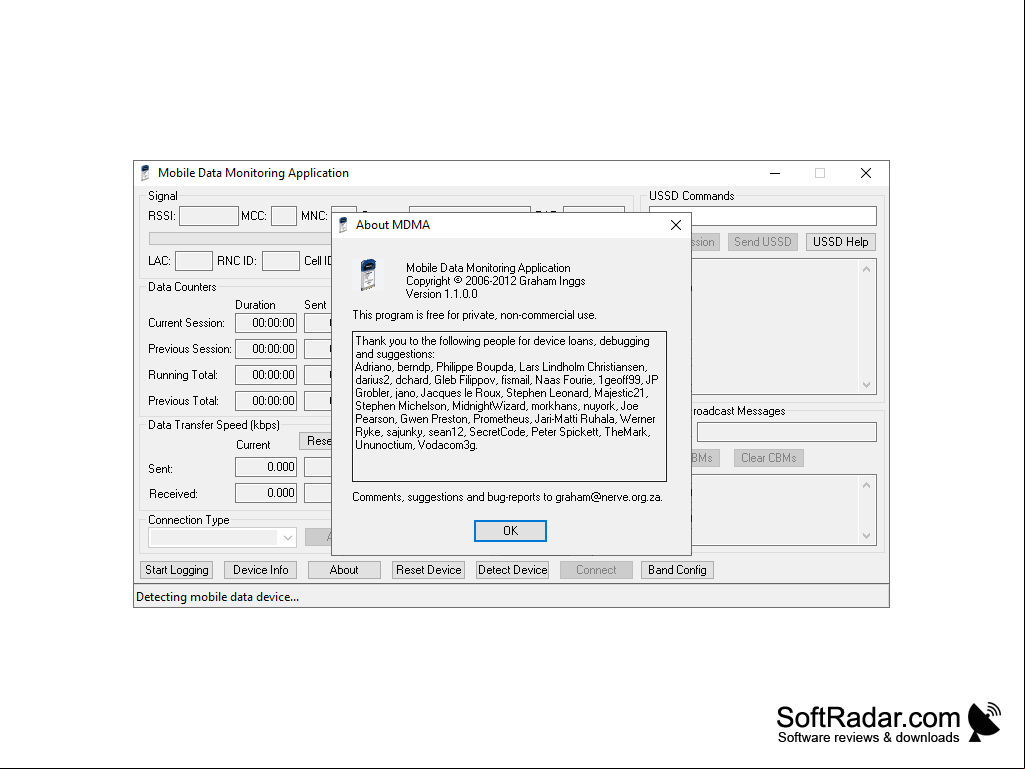Click the RNC ID field
Viewport: 1025px width, 769px height.
(x=280, y=261)
